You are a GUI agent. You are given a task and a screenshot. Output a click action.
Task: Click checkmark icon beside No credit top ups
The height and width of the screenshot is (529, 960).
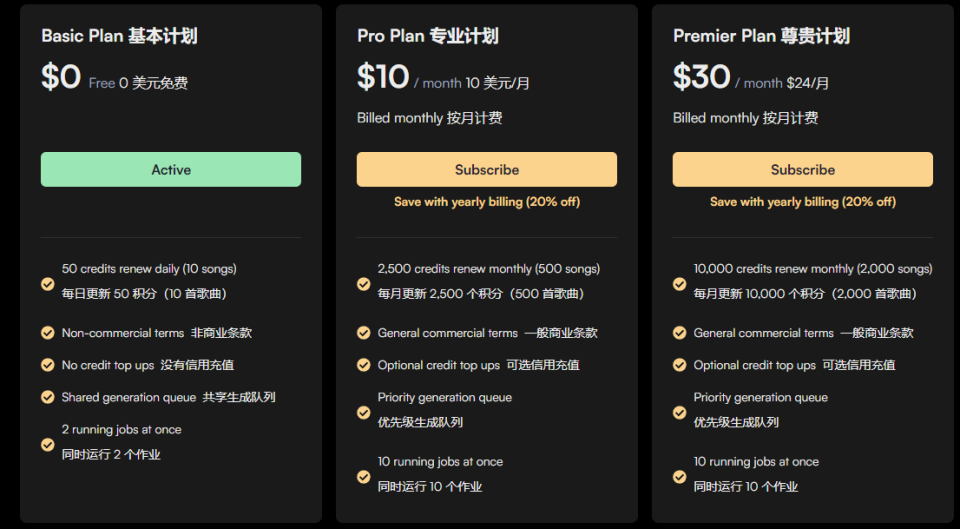point(48,365)
